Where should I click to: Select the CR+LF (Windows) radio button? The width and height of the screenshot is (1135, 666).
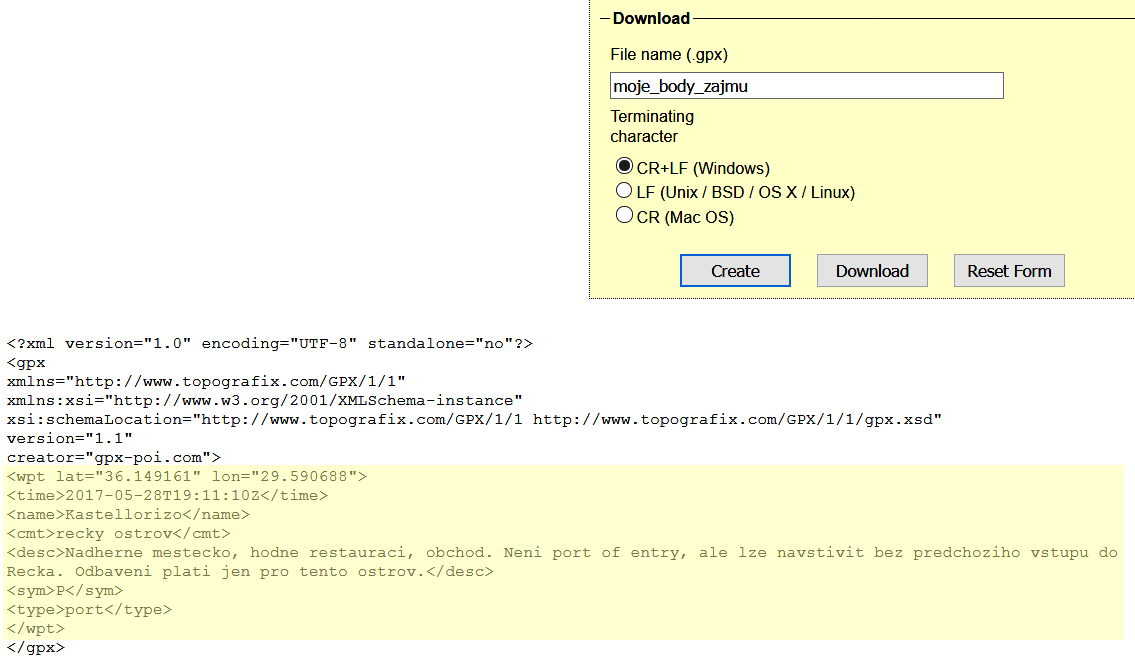click(x=625, y=167)
